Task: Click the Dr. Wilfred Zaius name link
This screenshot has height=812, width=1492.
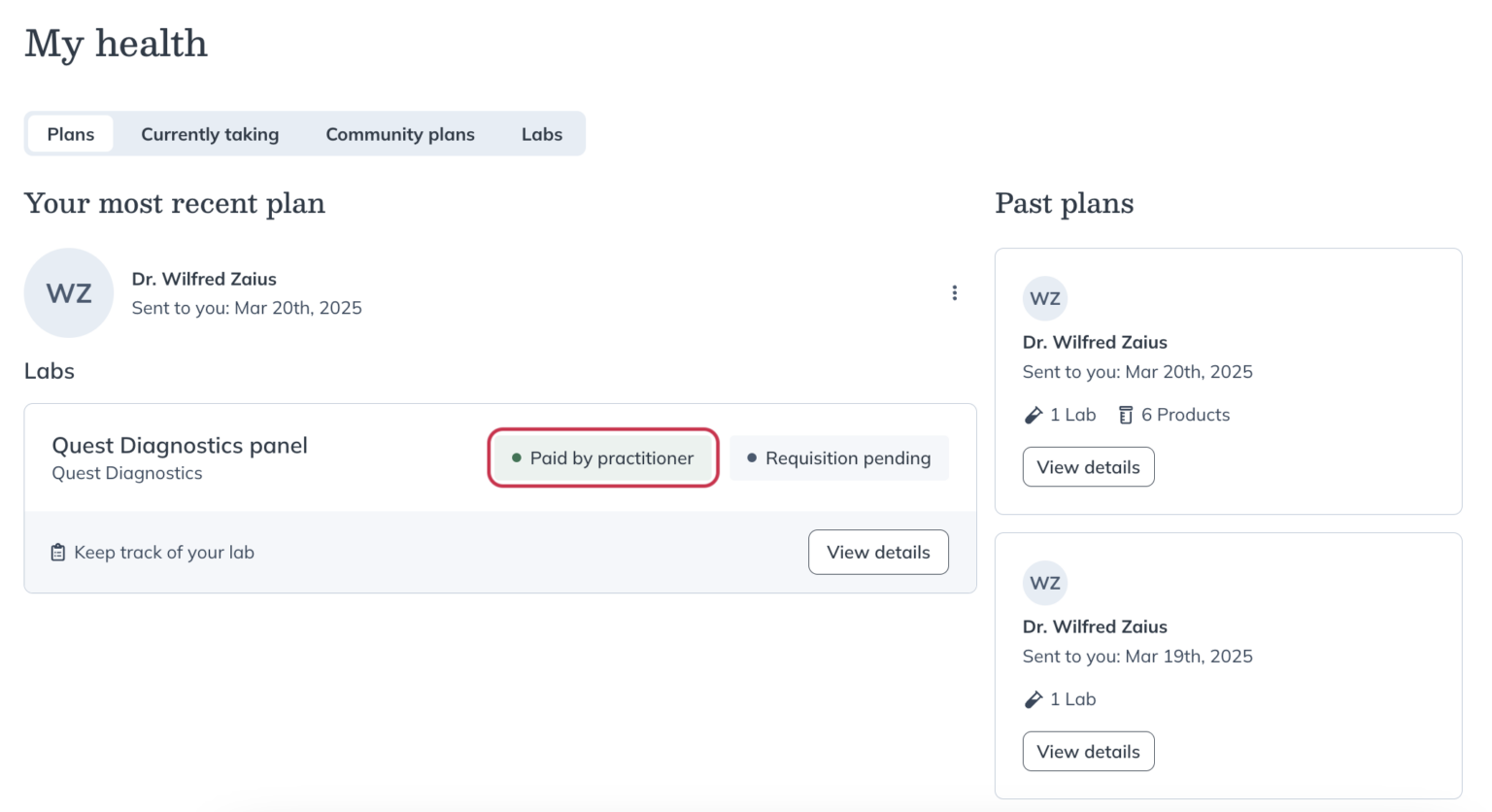Action: [x=204, y=279]
